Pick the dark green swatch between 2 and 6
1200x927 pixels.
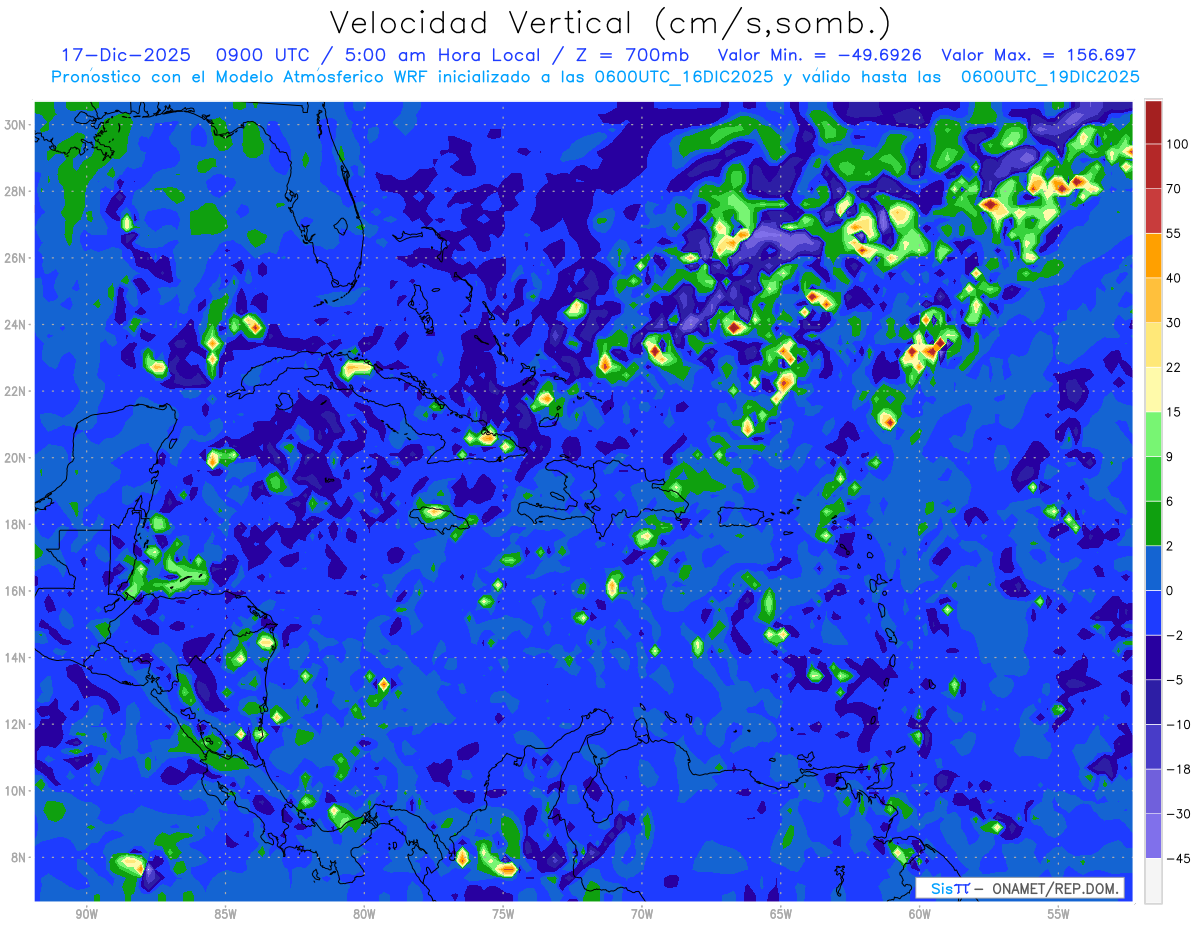[x=1153, y=524]
